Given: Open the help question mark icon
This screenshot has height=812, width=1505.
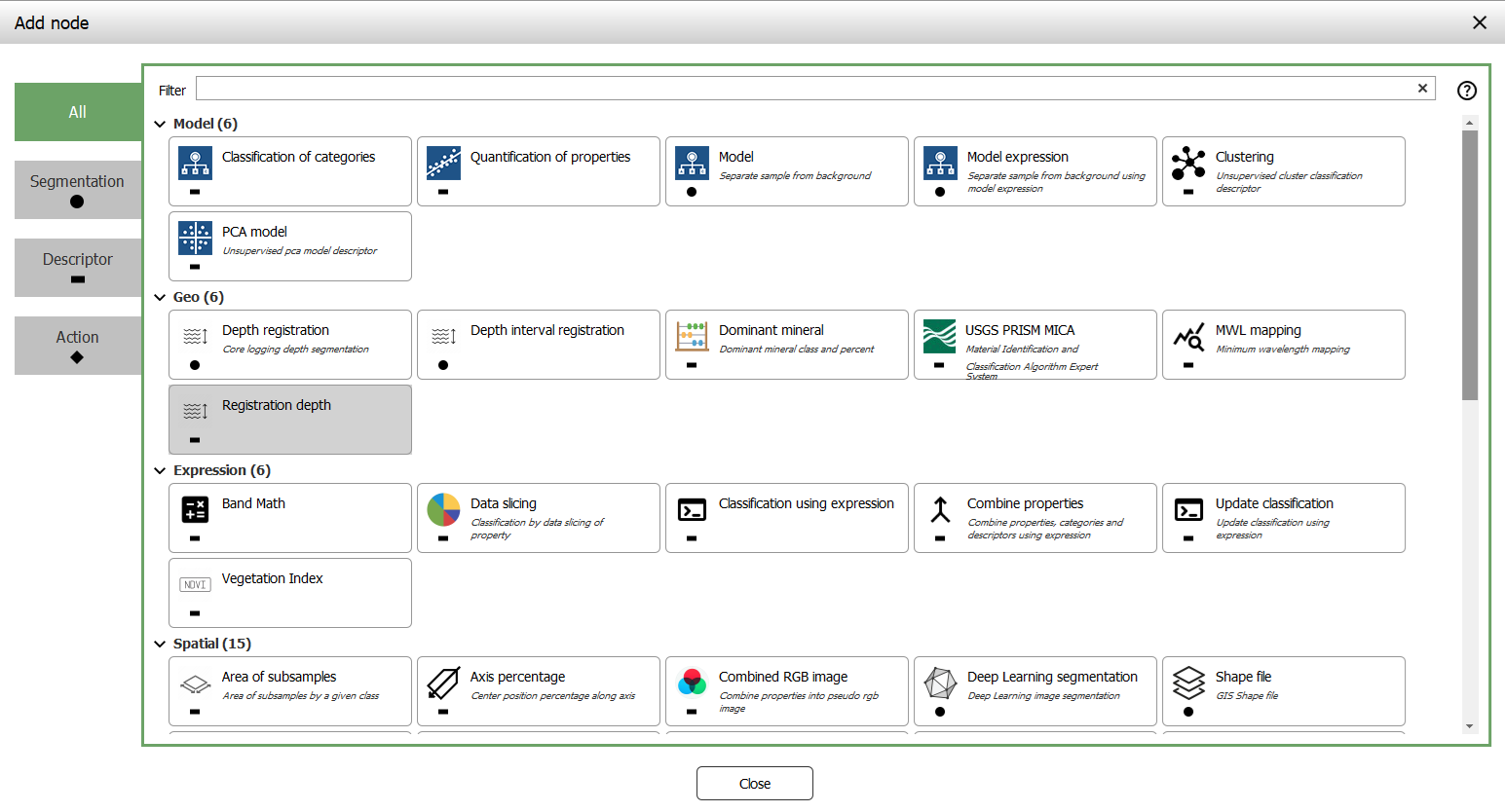Looking at the screenshot, I should coord(1466,91).
